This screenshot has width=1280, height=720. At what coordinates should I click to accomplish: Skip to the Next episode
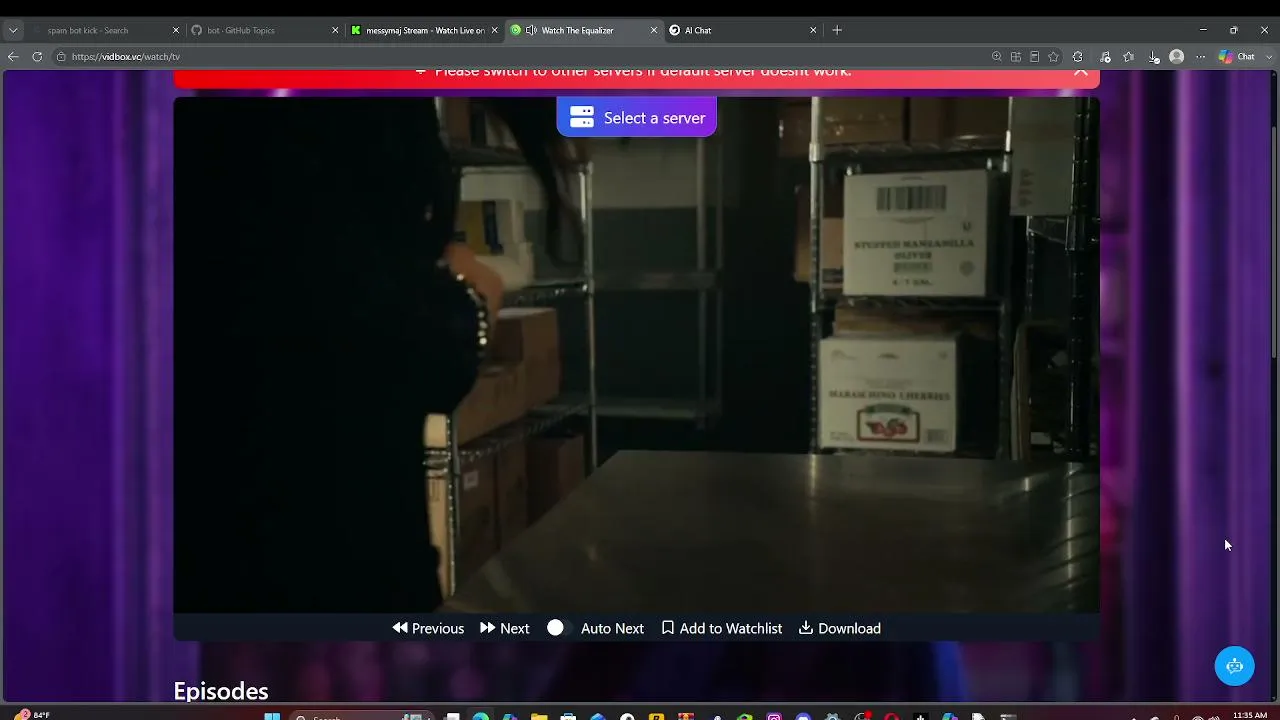[x=505, y=628]
